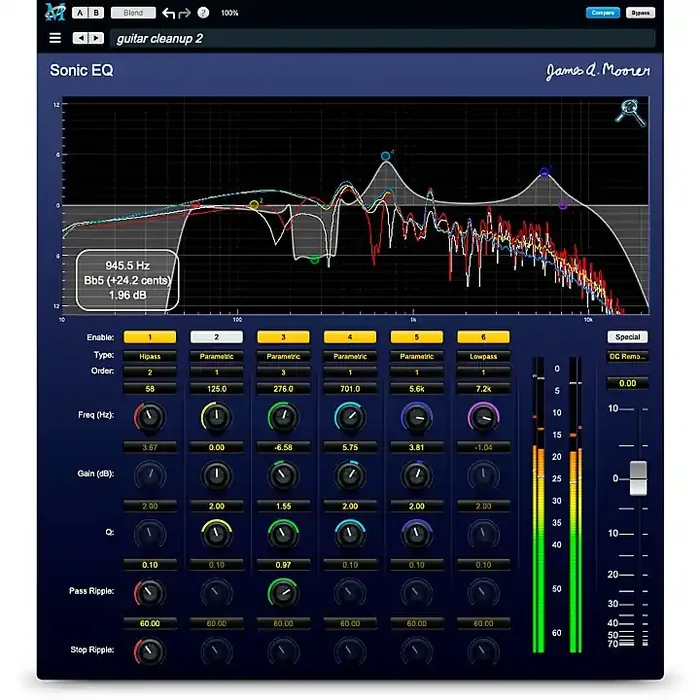Viewport: 700px width, 700px height.
Task: Click the Compare button
Action: pyautogui.click(x=603, y=13)
